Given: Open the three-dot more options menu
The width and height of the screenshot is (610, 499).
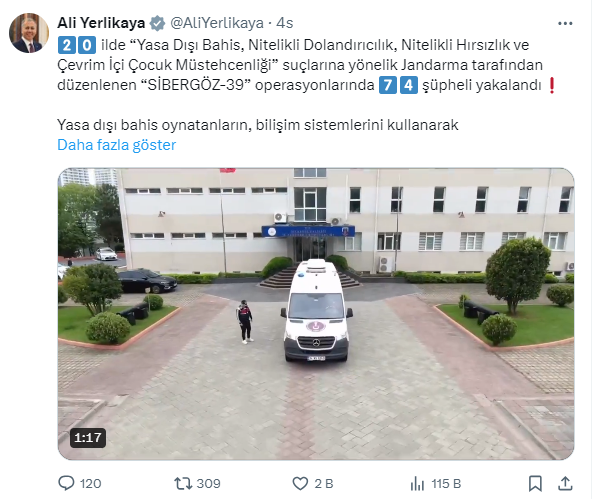Looking at the screenshot, I should click(565, 24).
